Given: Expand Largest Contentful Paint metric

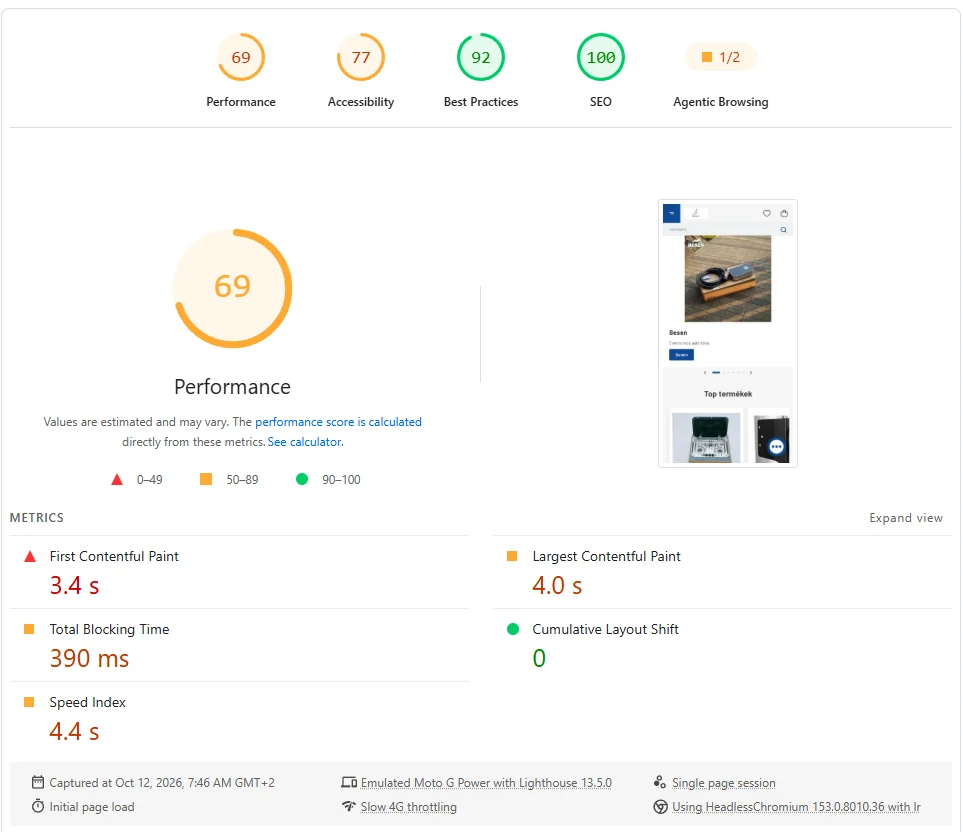Looking at the screenshot, I should [x=722, y=572].
